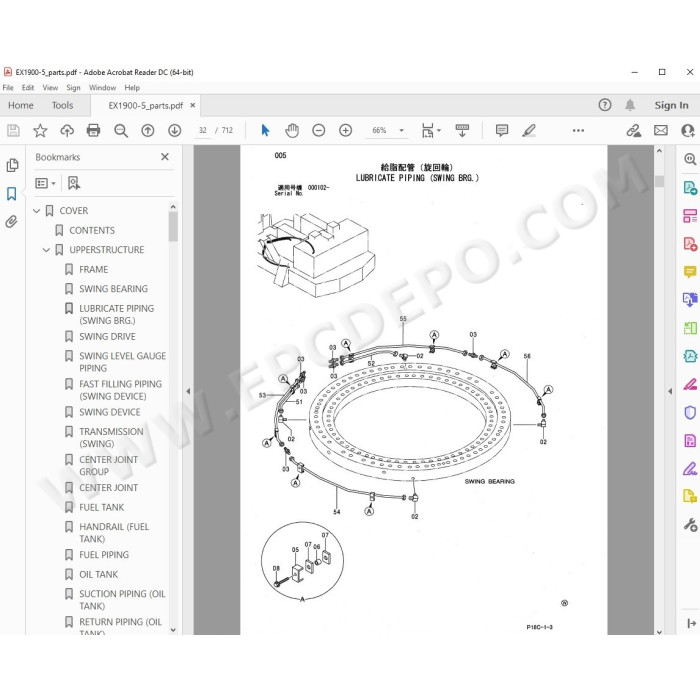Click the scrolling mode toolbar icon
The height and width of the screenshot is (700, 700).
click(x=462, y=130)
